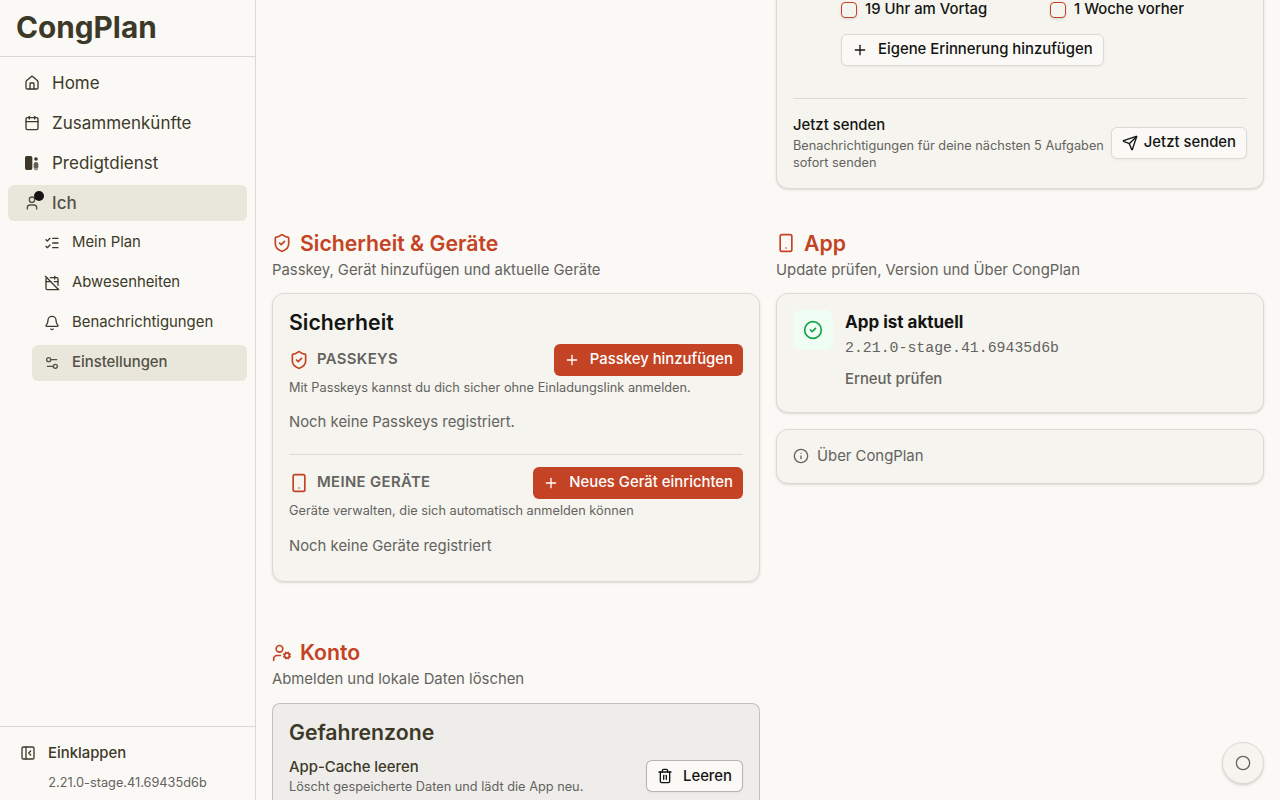Click plus icon in Eigene Erinnerung button

(860, 49)
